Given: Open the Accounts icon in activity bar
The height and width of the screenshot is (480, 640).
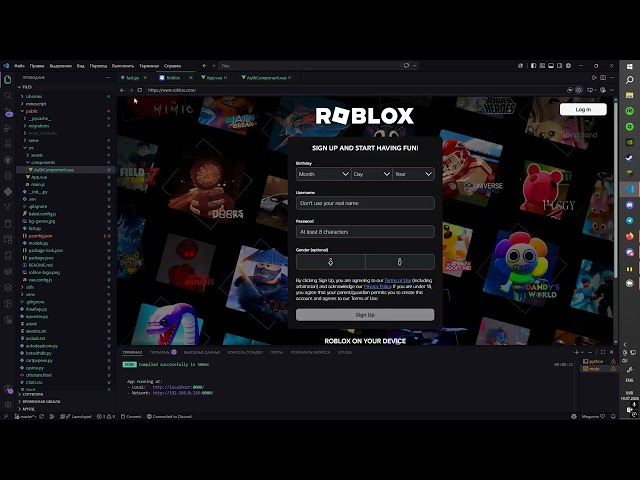Looking at the screenshot, I should click(x=8, y=389).
